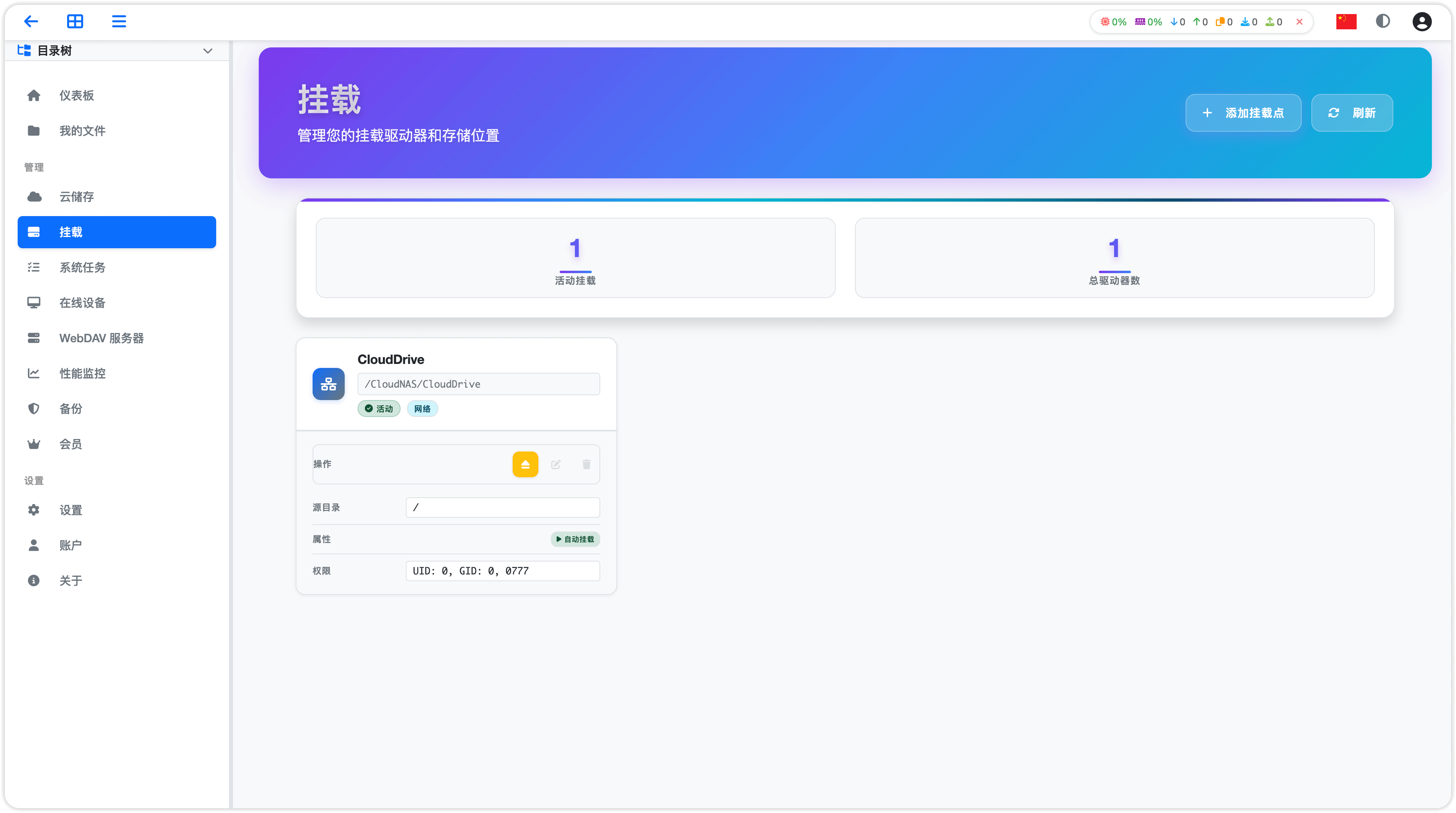Open 性能监控 in the sidebar
1456x813 pixels.
[x=82, y=374]
